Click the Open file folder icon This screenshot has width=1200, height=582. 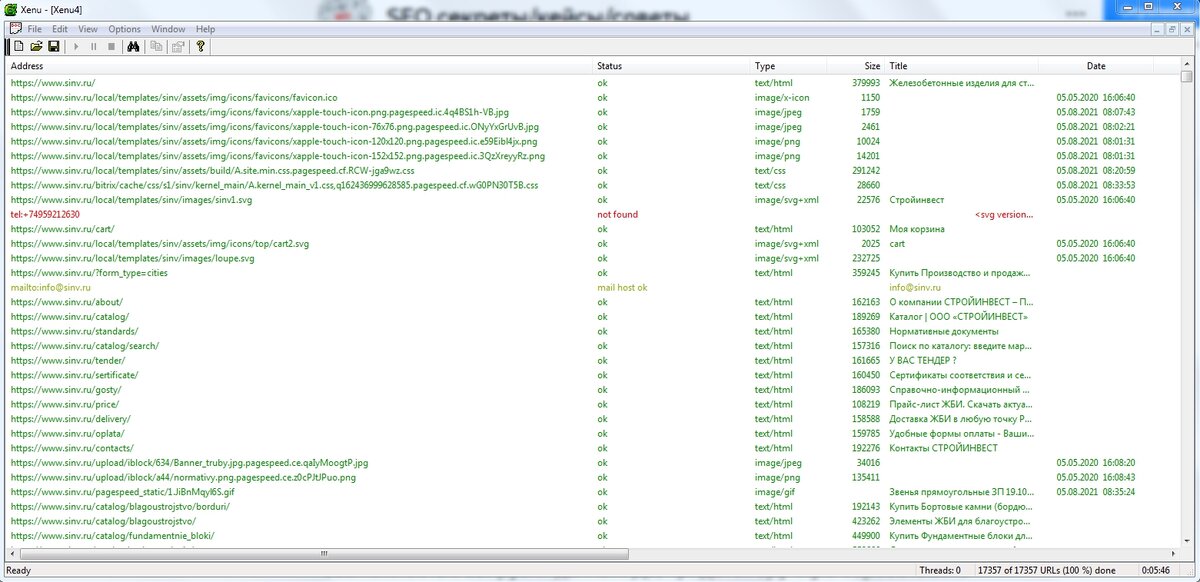click(36, 46)
